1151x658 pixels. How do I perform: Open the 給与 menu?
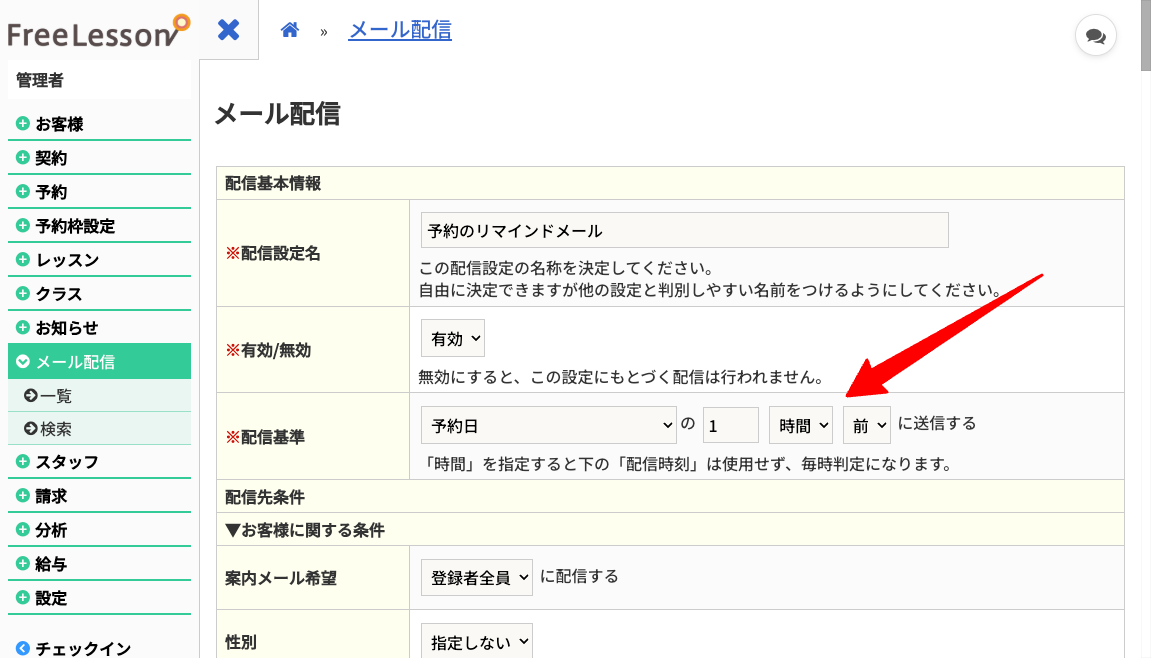click(99, 563)
